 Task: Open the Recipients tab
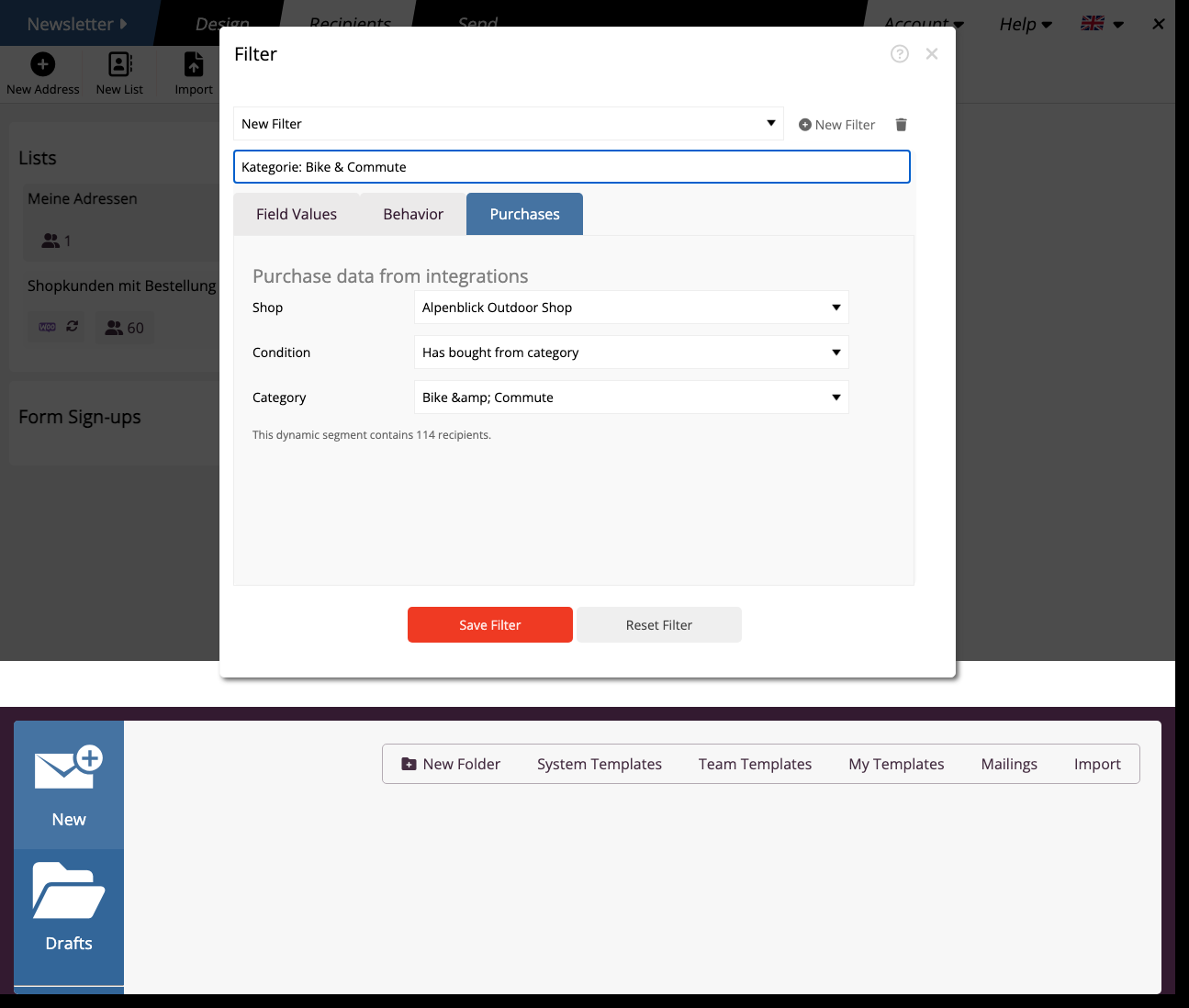[x=350, y=24]
